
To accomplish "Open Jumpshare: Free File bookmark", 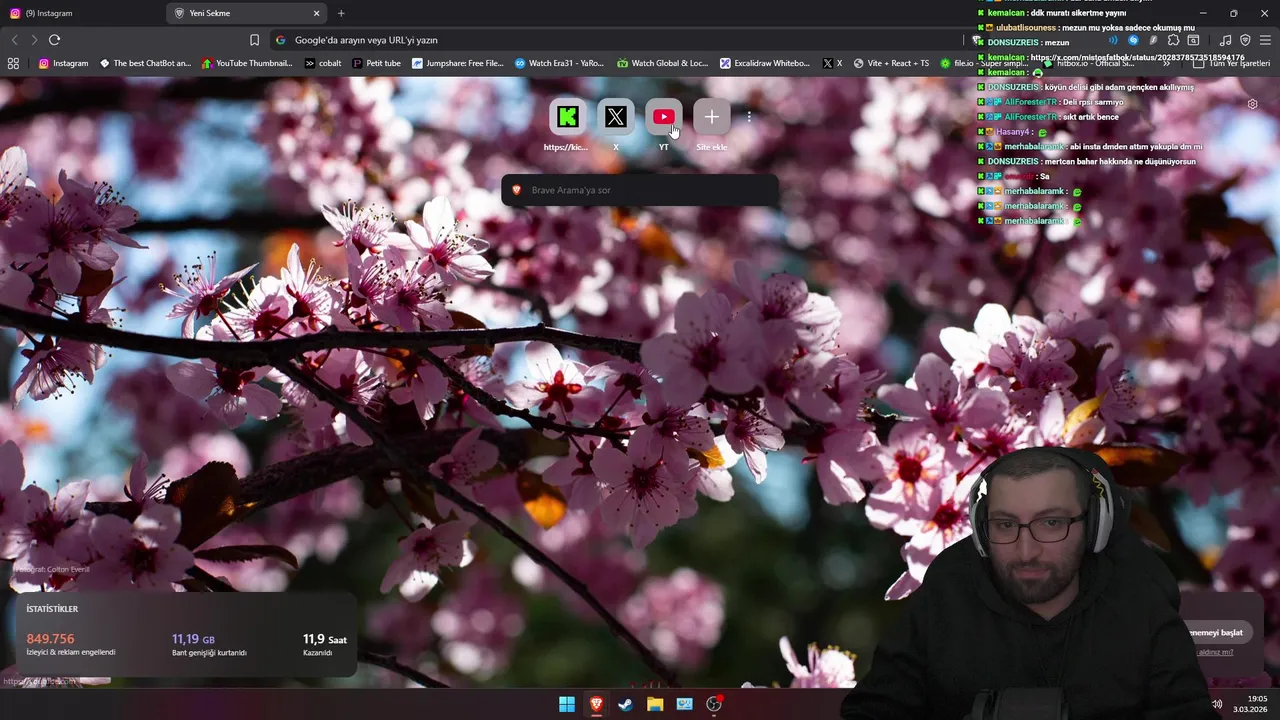I will (x=458, y=63).
